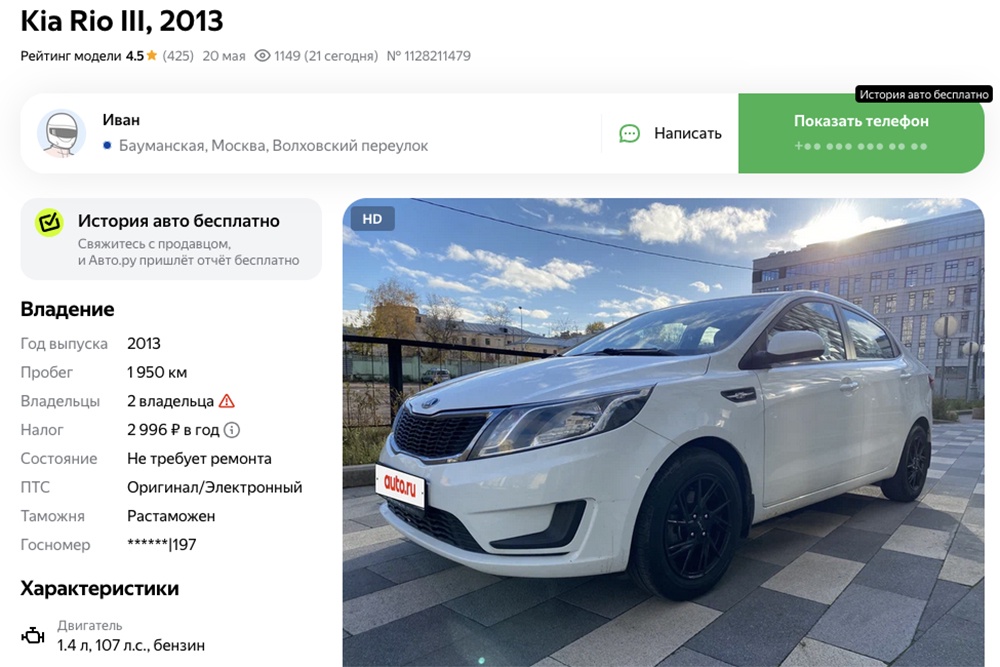Click the model rating star
Screen dimensions: 1000x667
coord(152,55)
